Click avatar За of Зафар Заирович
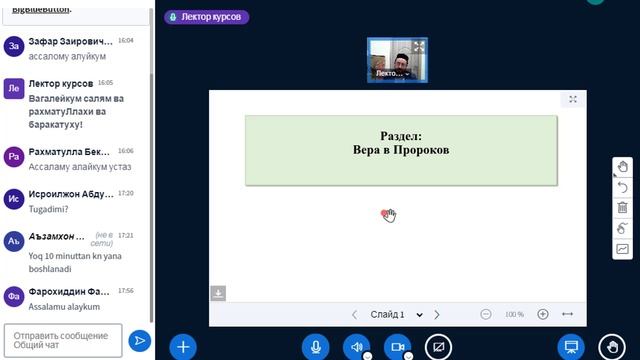The image size is (640, 360). tap(14, 46)
